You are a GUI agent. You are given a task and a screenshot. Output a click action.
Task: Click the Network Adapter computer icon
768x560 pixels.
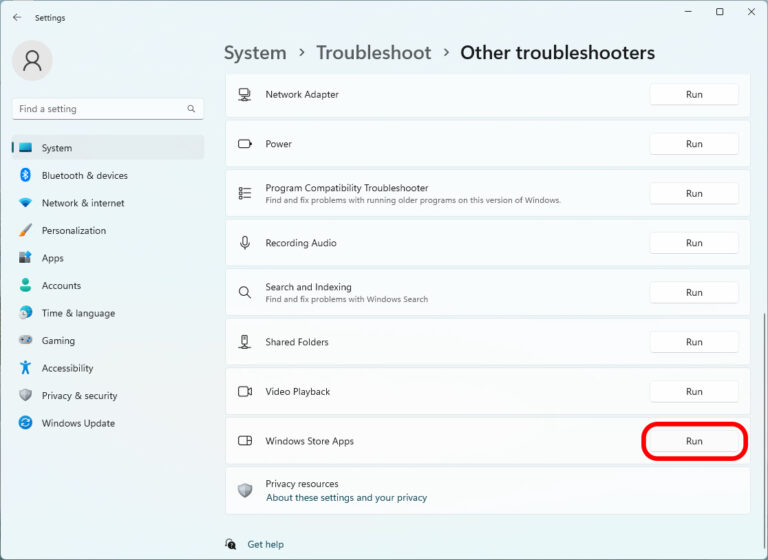coord(244,95)
